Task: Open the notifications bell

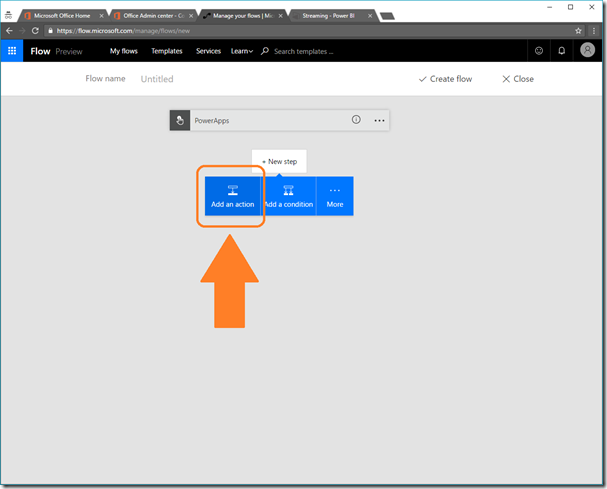Action: [562, 51]
